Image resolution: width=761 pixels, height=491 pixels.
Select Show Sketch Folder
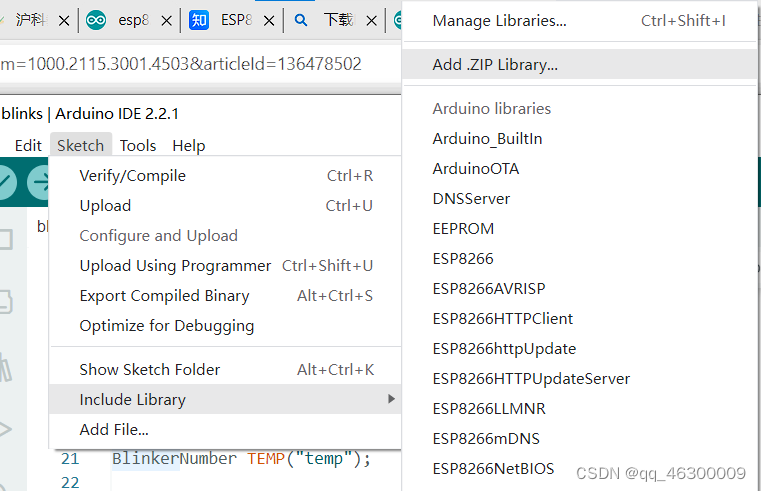pos(226,370)
